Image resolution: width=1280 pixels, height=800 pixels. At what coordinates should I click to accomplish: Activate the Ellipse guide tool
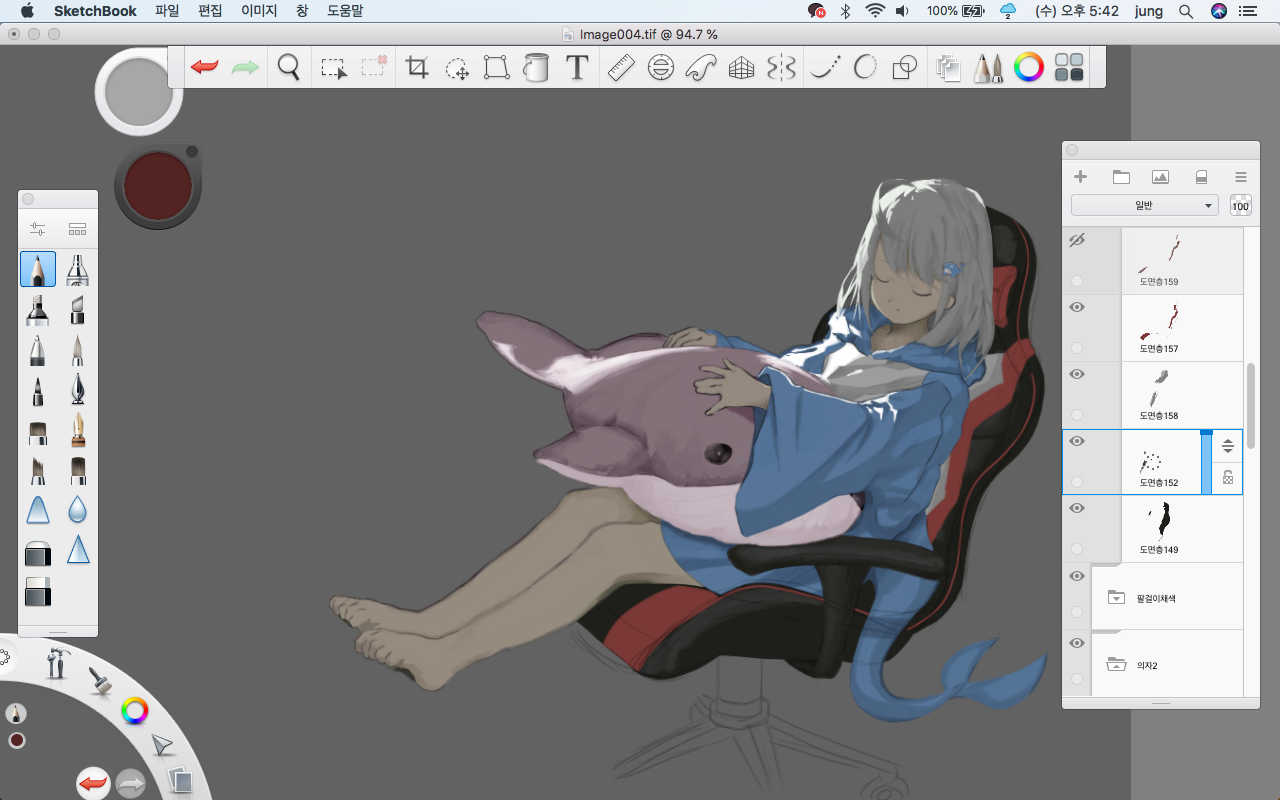point(660,68)
